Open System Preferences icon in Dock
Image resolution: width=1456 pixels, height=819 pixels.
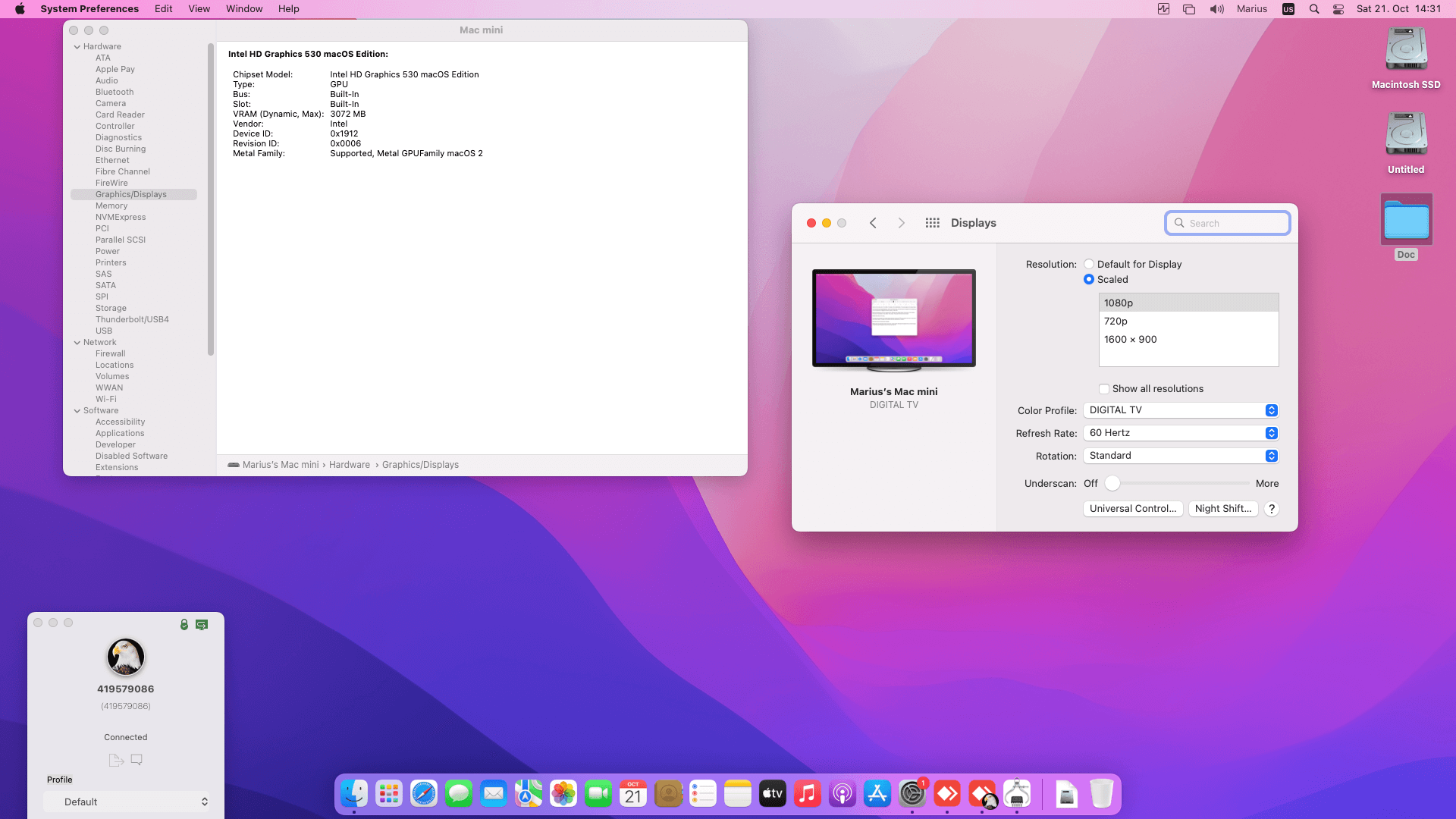coord(912,794)
